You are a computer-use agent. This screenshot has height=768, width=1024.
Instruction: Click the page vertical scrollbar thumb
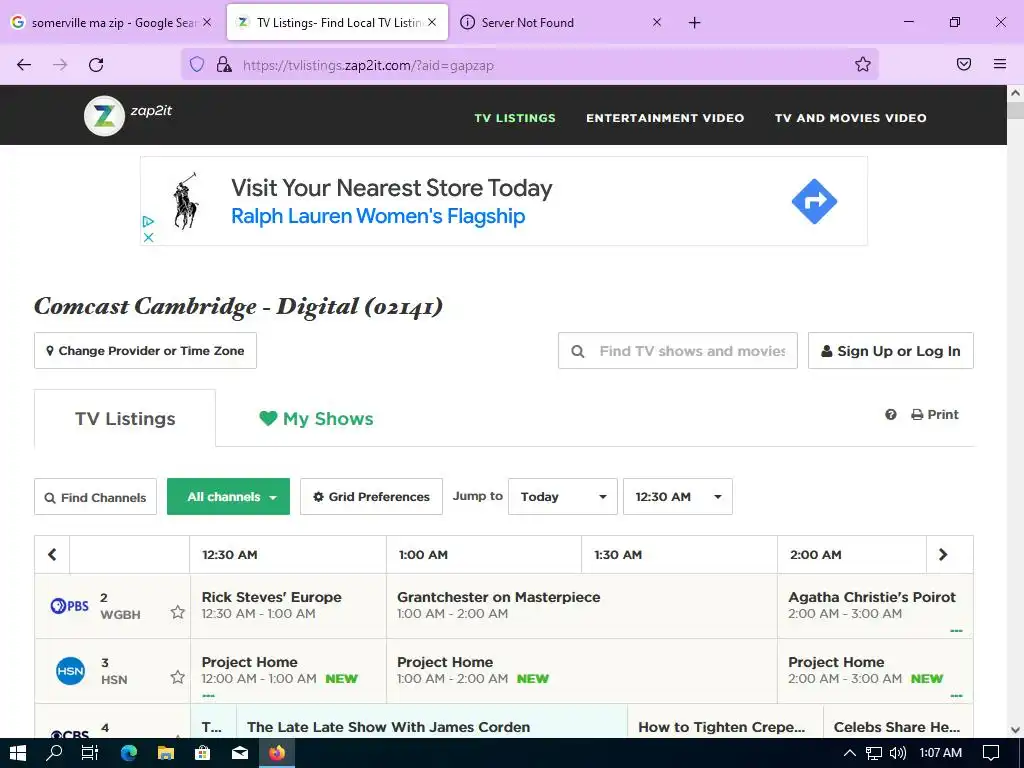[x=1015, y=109]
